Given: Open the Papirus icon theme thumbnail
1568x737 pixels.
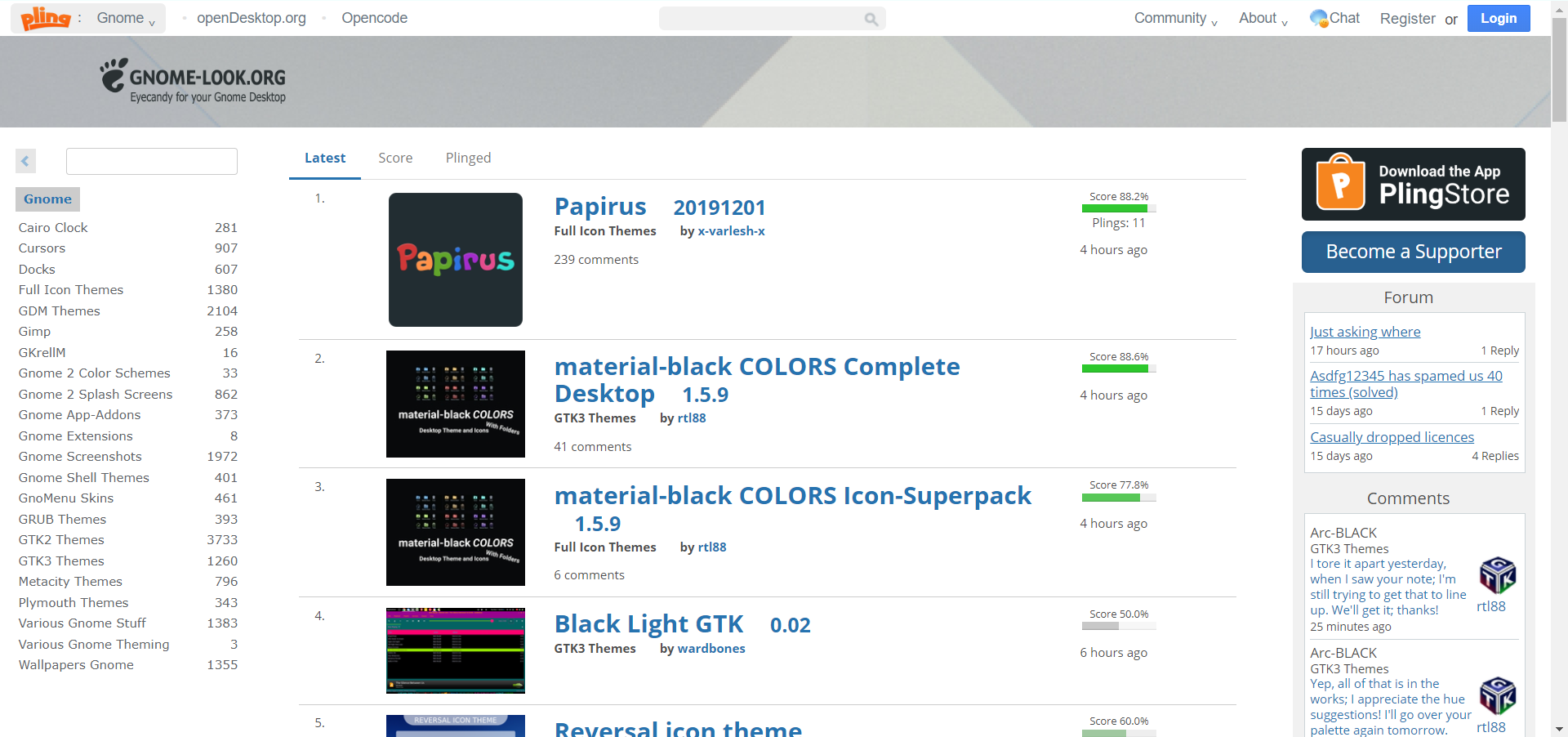Looking at the screenshot, I should [455, 260].
